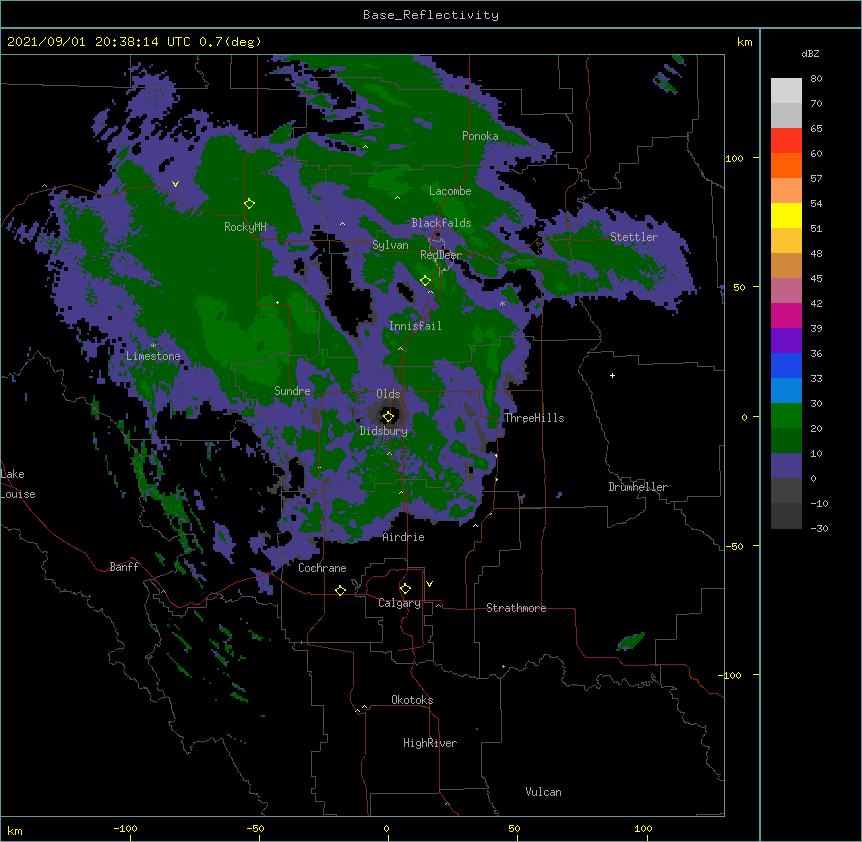The height and width of the screenshot is (842, 862).
Task: Click the purple 10 dBZ legend swatch
Action: tap(786, 466)
